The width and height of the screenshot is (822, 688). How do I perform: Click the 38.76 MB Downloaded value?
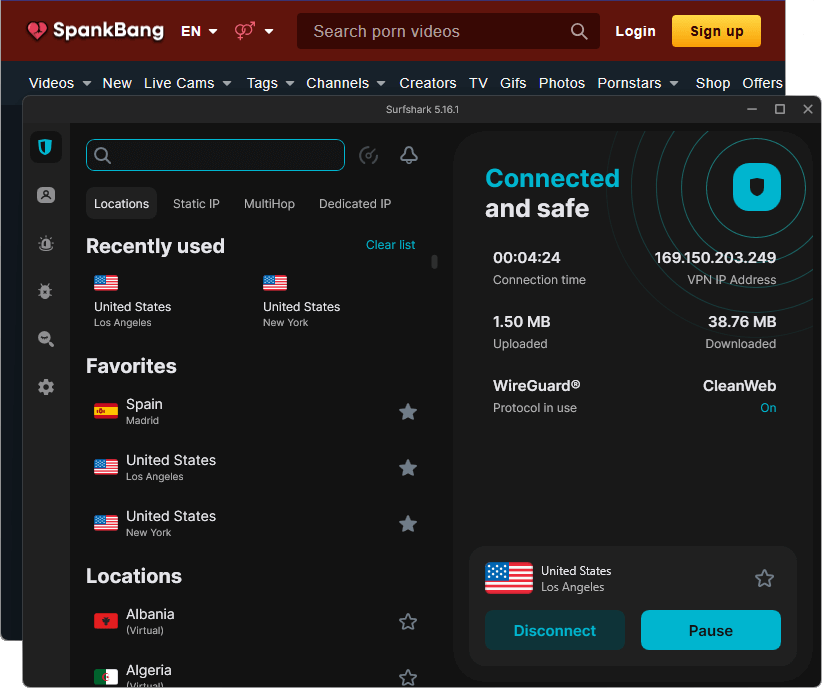(x=742, y=321)
